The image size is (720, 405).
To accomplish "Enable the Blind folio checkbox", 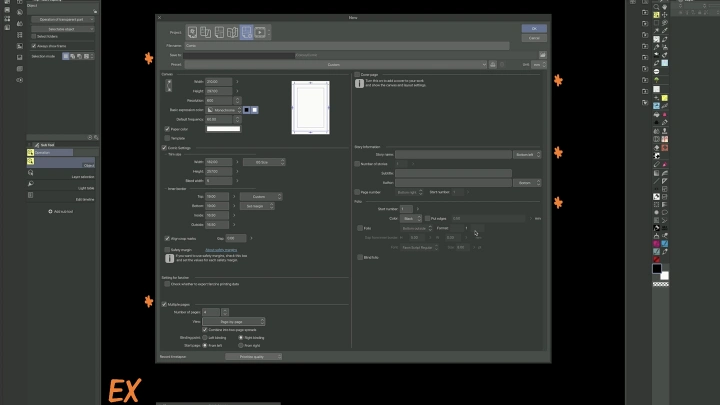I will click(x=360, y=258).
